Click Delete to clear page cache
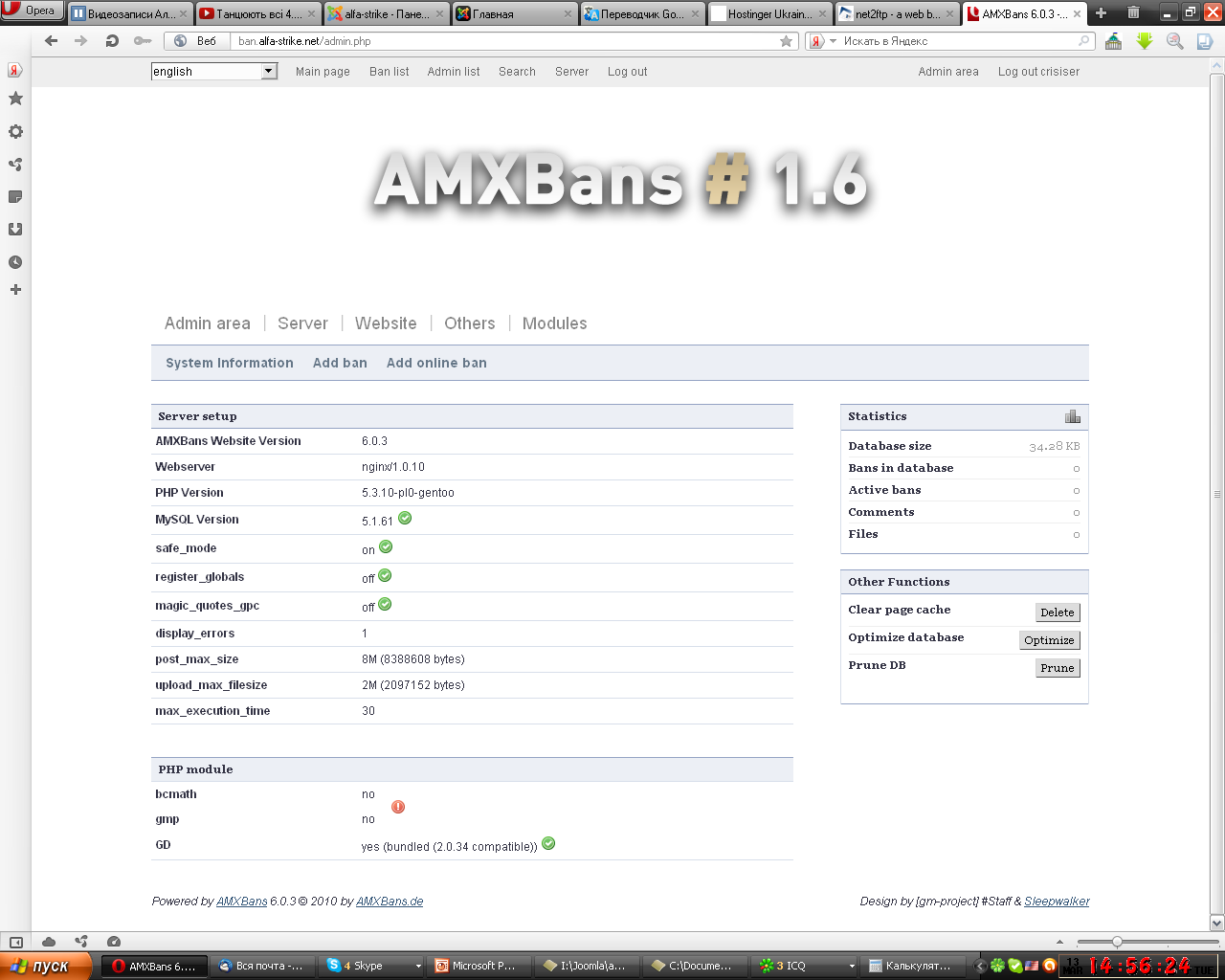This screenshot has height=980, width=1225. 1058,612
